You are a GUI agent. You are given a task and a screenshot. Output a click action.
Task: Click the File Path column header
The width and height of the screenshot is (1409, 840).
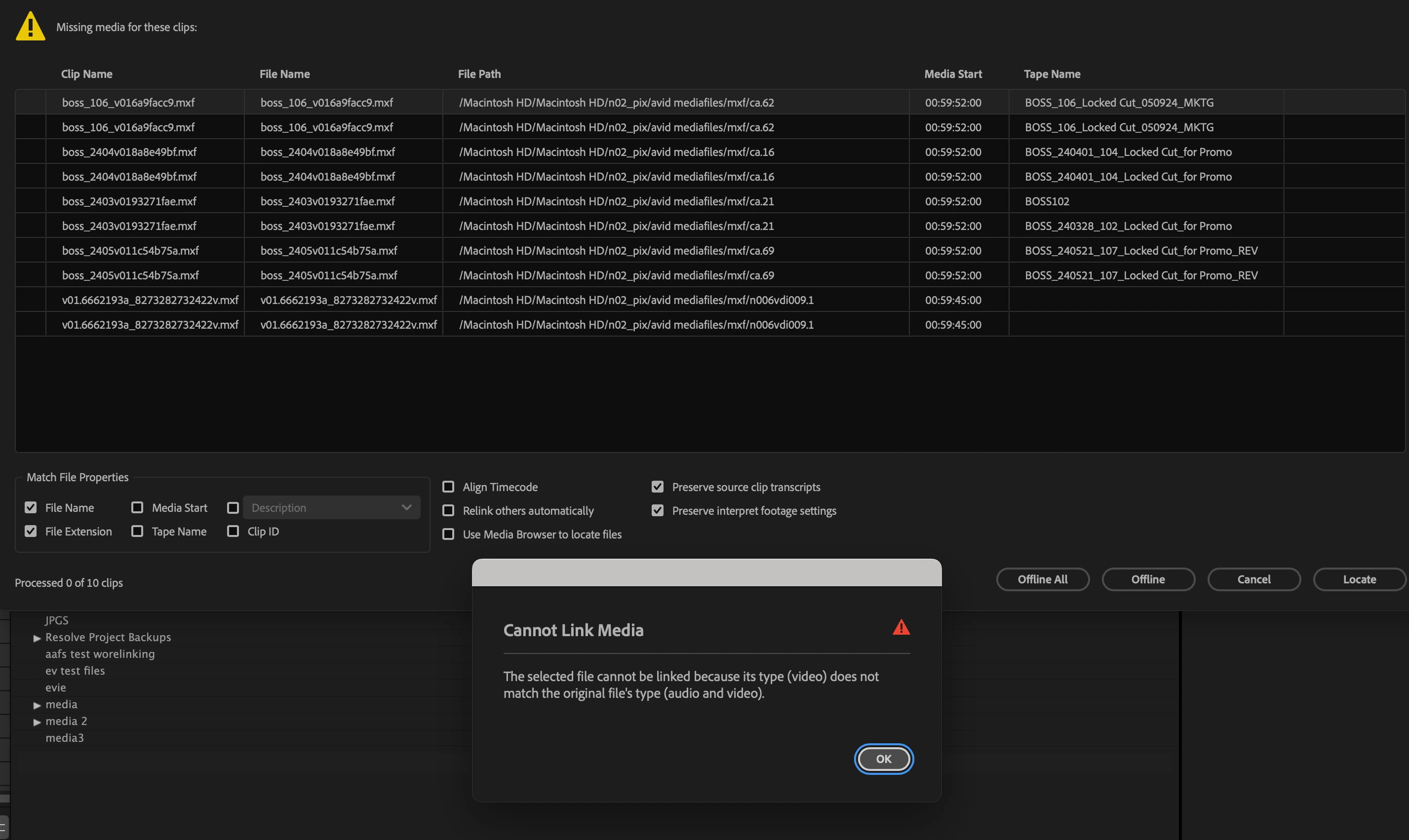[x=479, y=74]
